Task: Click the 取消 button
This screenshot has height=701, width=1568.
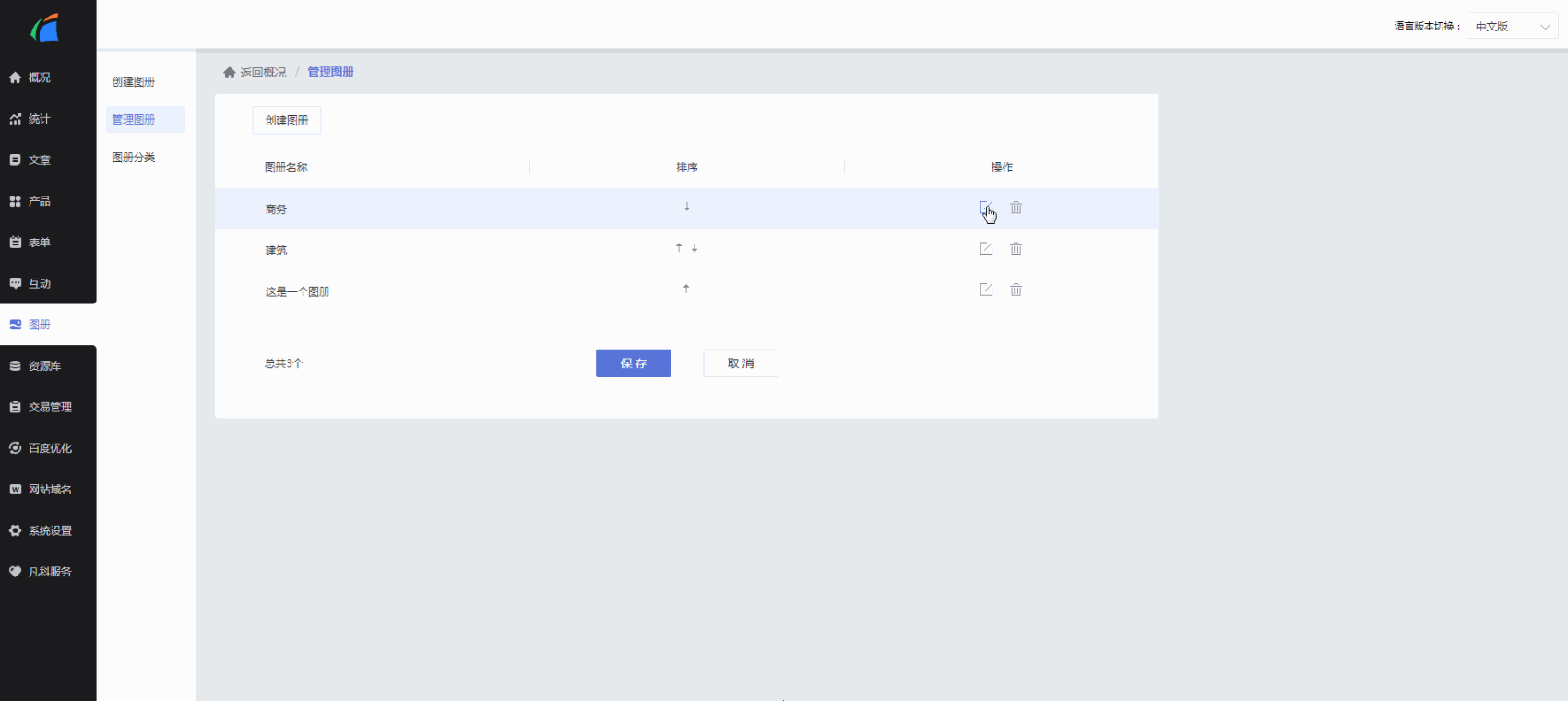Action: (x=741, y=363)
